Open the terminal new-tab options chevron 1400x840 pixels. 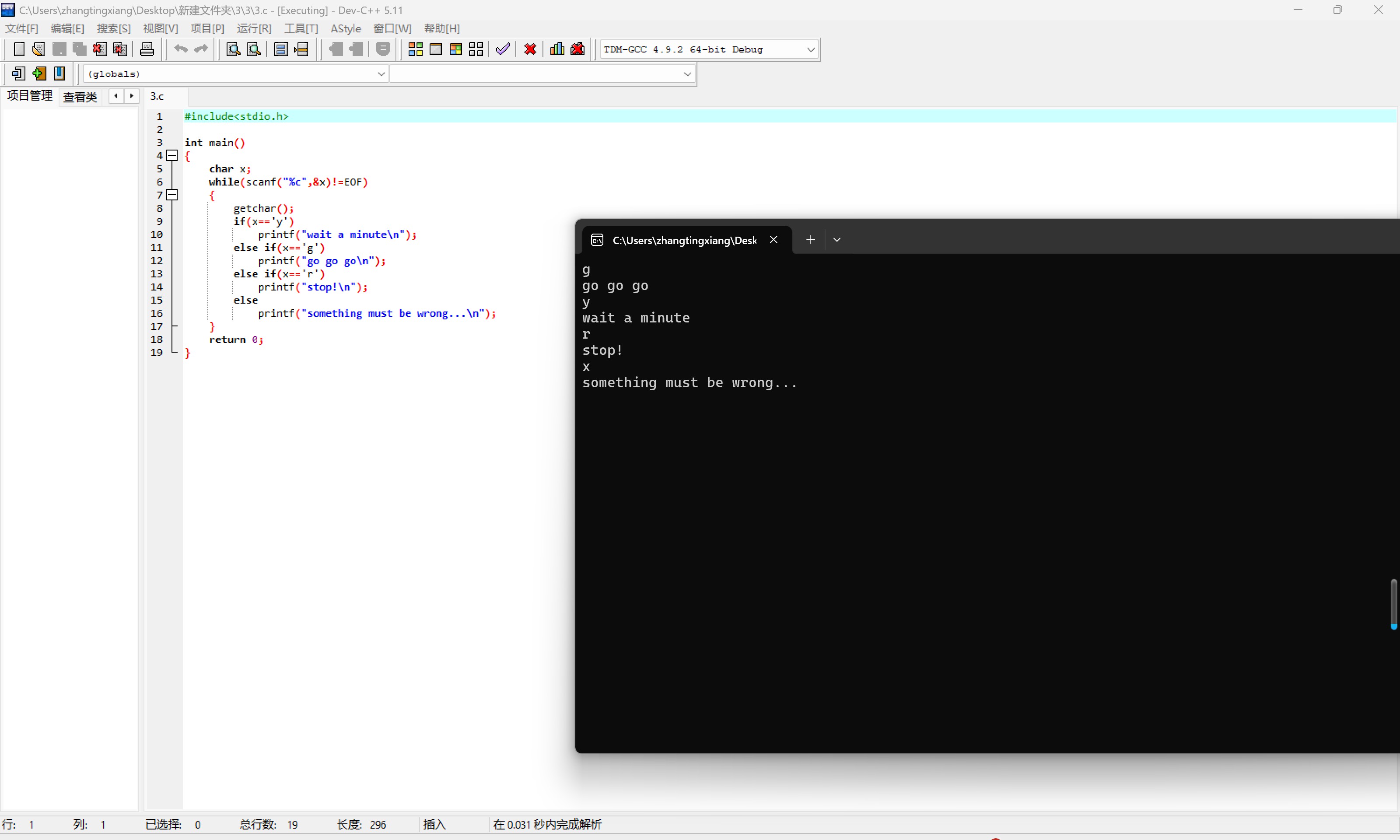[836, 240]
